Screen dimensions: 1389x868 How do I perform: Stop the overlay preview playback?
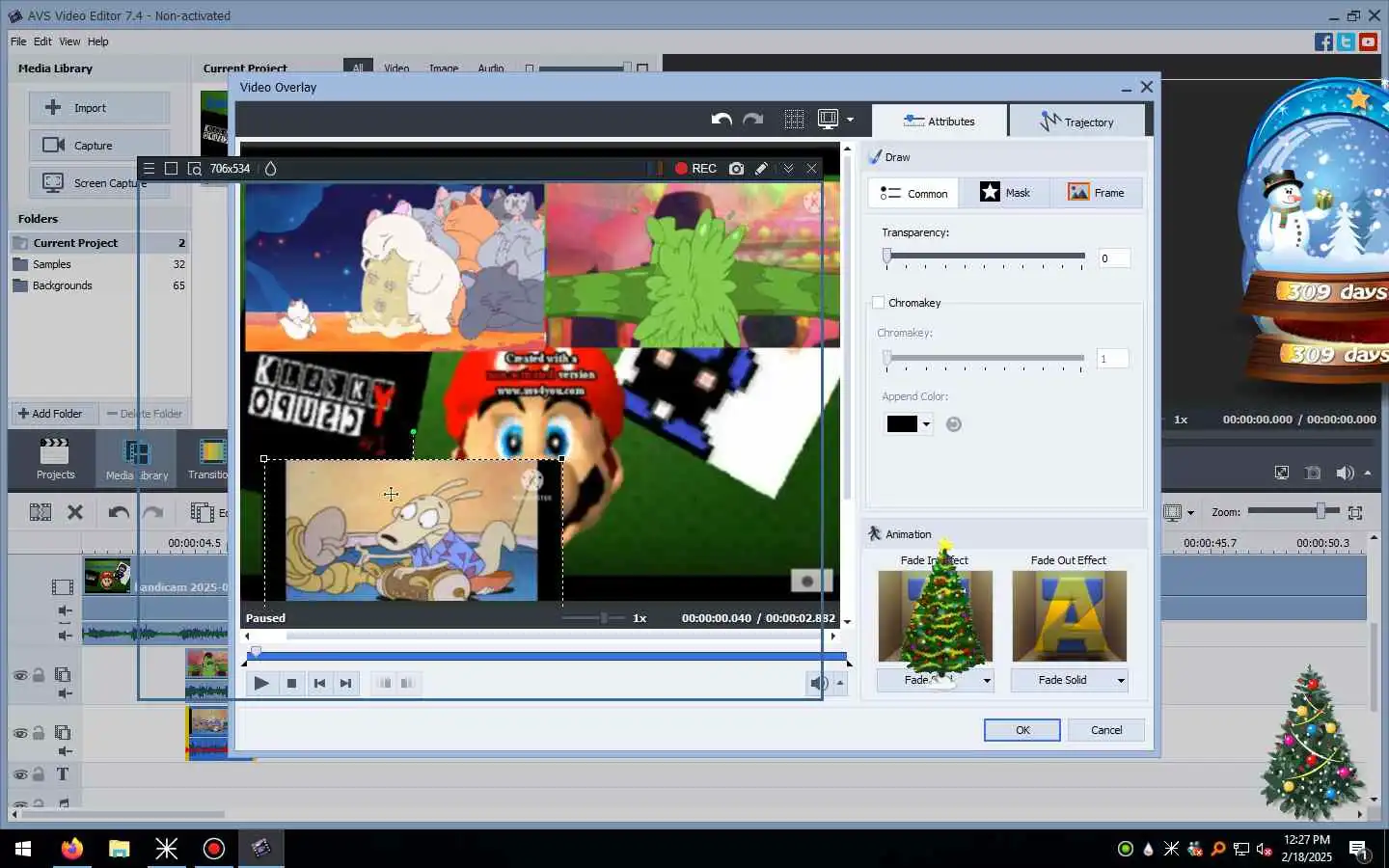[x=291, y=683]
